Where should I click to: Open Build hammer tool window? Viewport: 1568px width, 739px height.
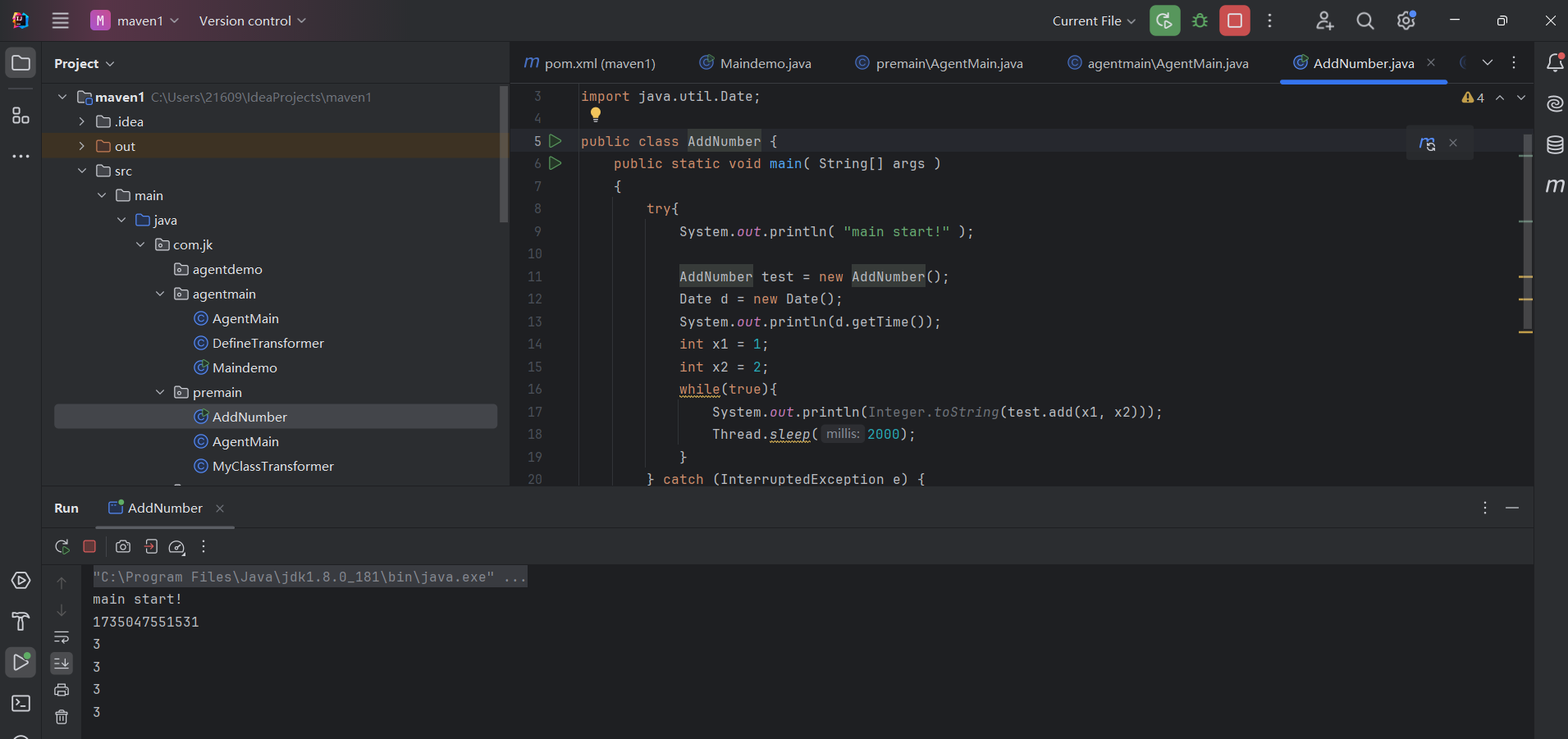point(21,621)
